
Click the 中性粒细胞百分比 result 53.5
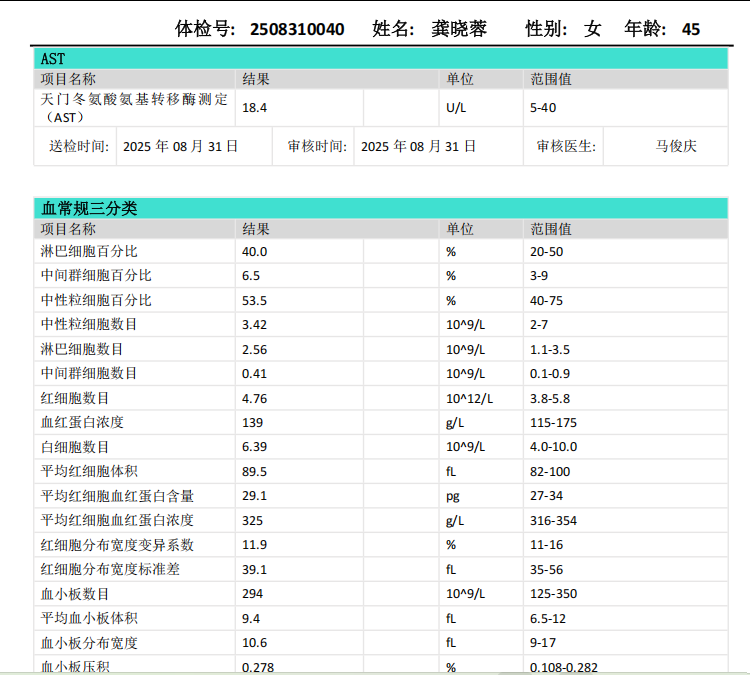(255, 300)
